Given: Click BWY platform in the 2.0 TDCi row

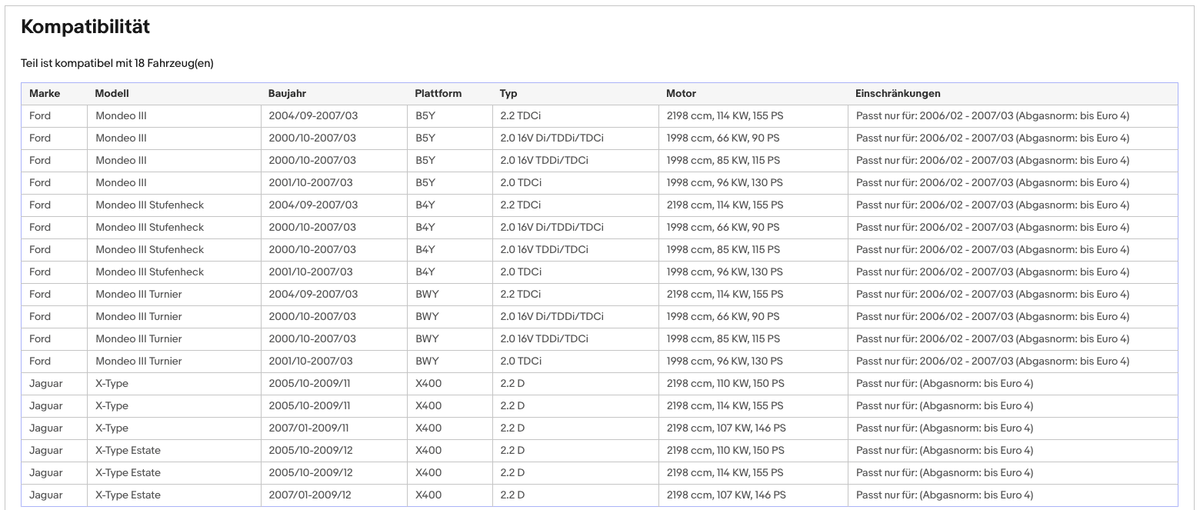Looking at the screenshot, I should 427,361.
